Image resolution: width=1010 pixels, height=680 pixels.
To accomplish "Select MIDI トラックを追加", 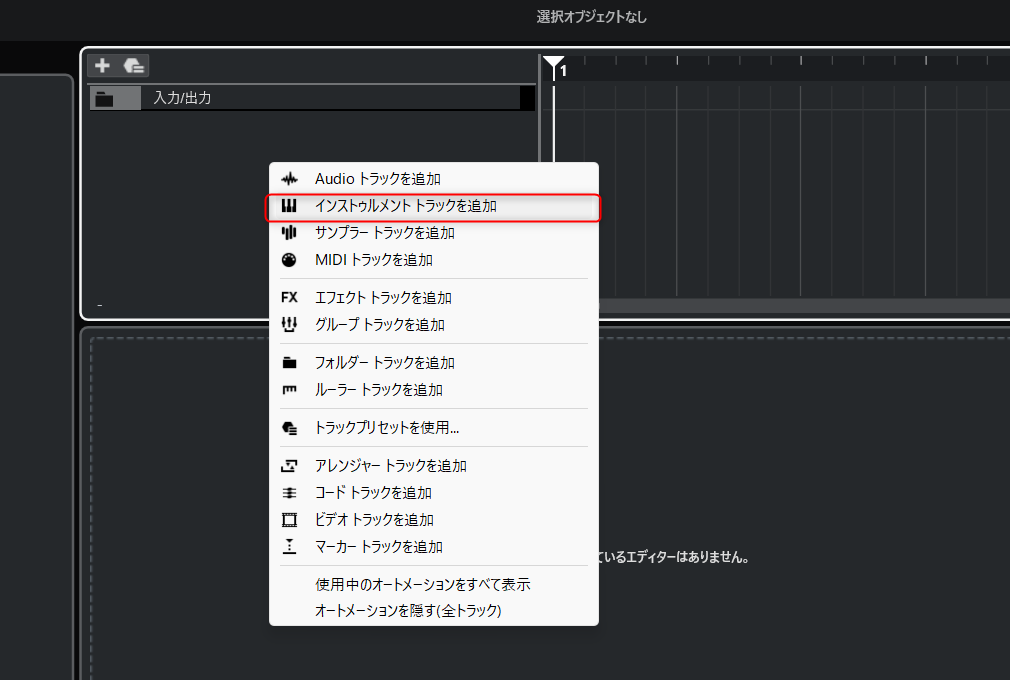I will point(434,260).
